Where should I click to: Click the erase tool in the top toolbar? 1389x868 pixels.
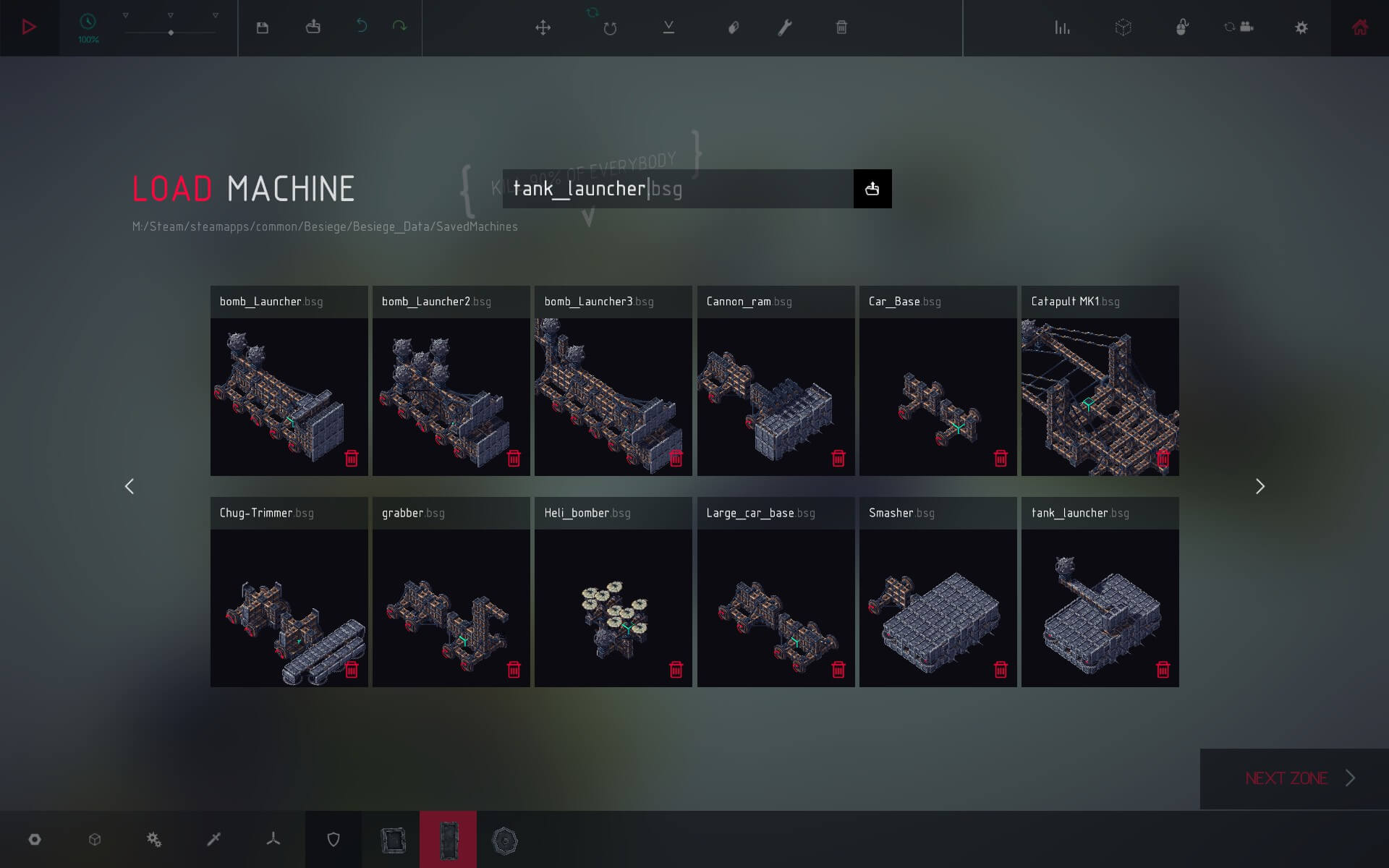coord(734,27)
